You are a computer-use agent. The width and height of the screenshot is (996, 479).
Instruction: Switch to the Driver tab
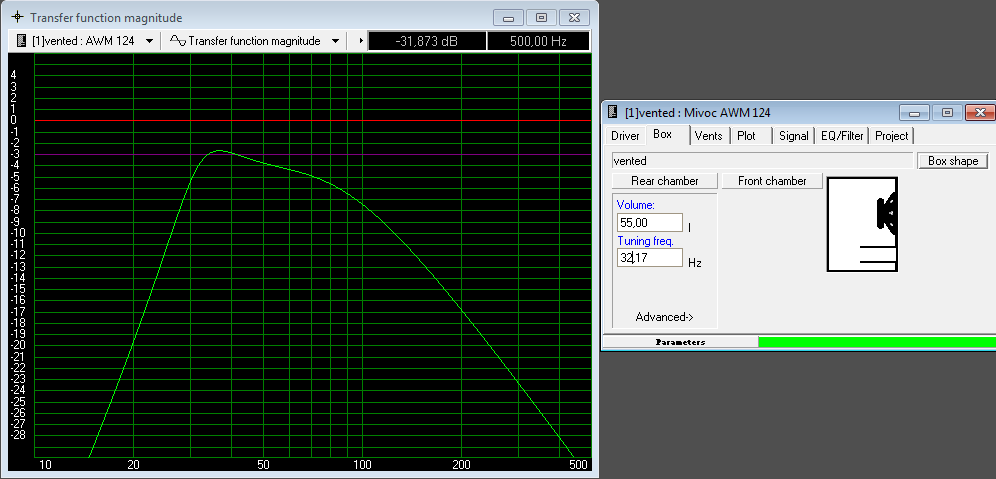click(x=625, y=136)
